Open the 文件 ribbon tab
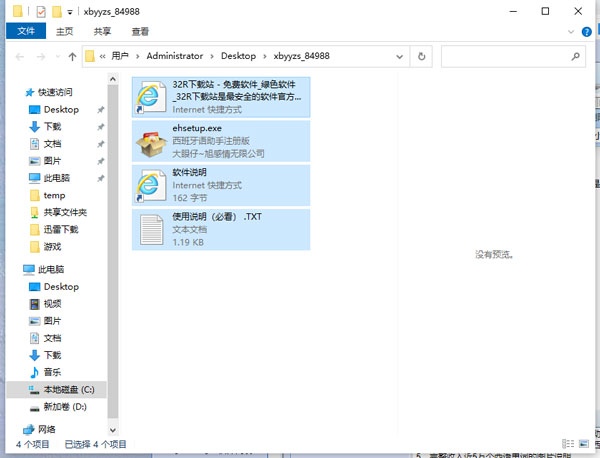 pyautogui.click(x=26, y=31)
